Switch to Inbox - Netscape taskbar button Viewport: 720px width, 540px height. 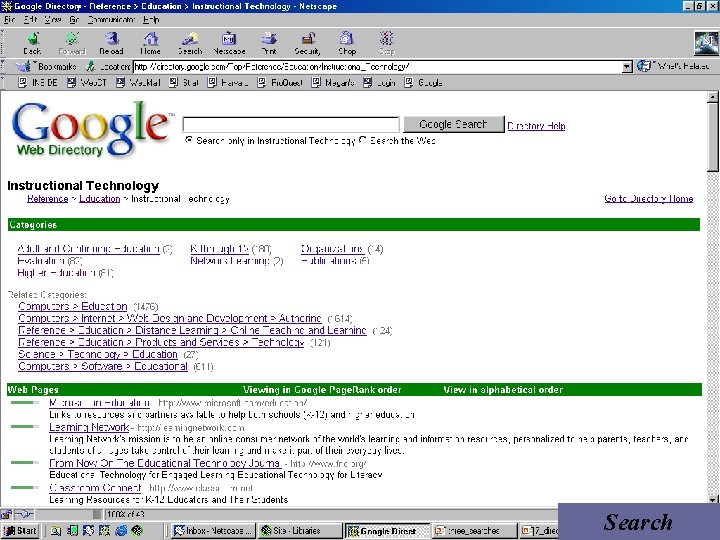click(x=212, y=531)
